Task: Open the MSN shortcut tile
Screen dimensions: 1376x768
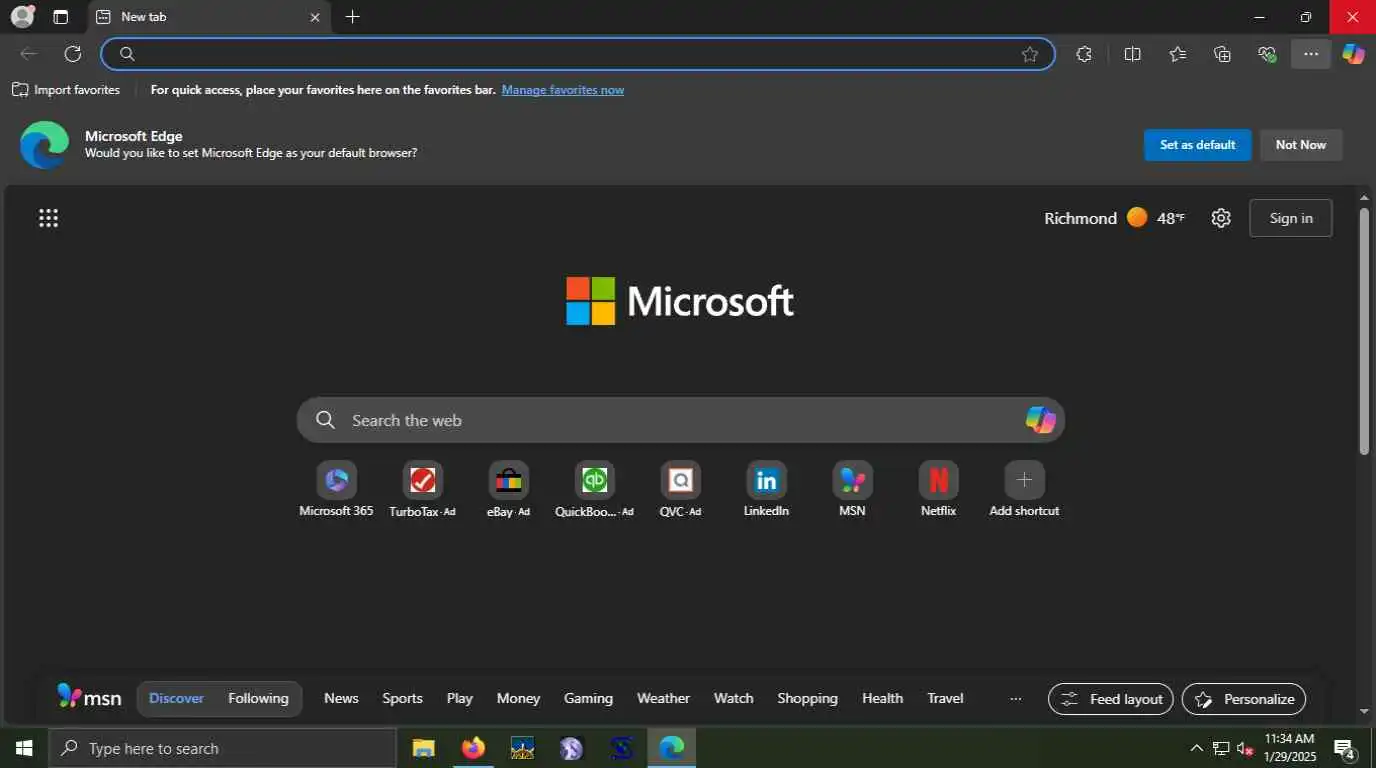Action: click(x=852, y=490)
